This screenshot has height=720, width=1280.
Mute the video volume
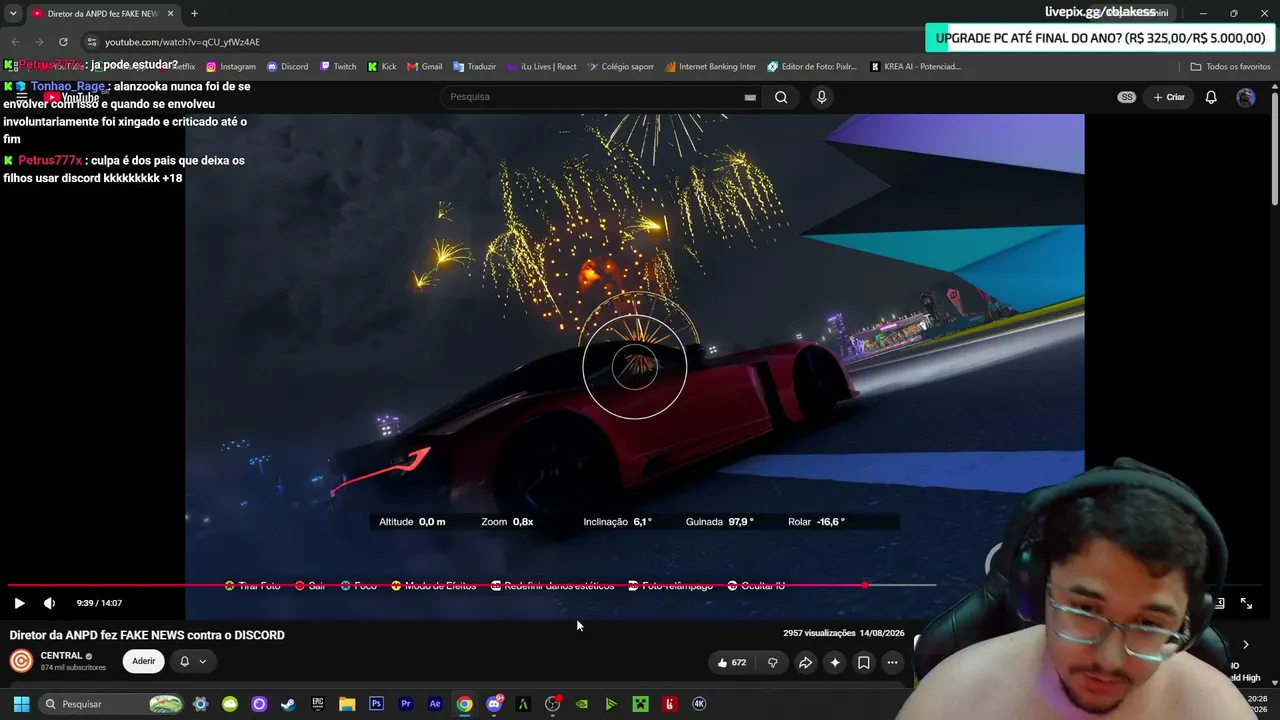point(49,603)
